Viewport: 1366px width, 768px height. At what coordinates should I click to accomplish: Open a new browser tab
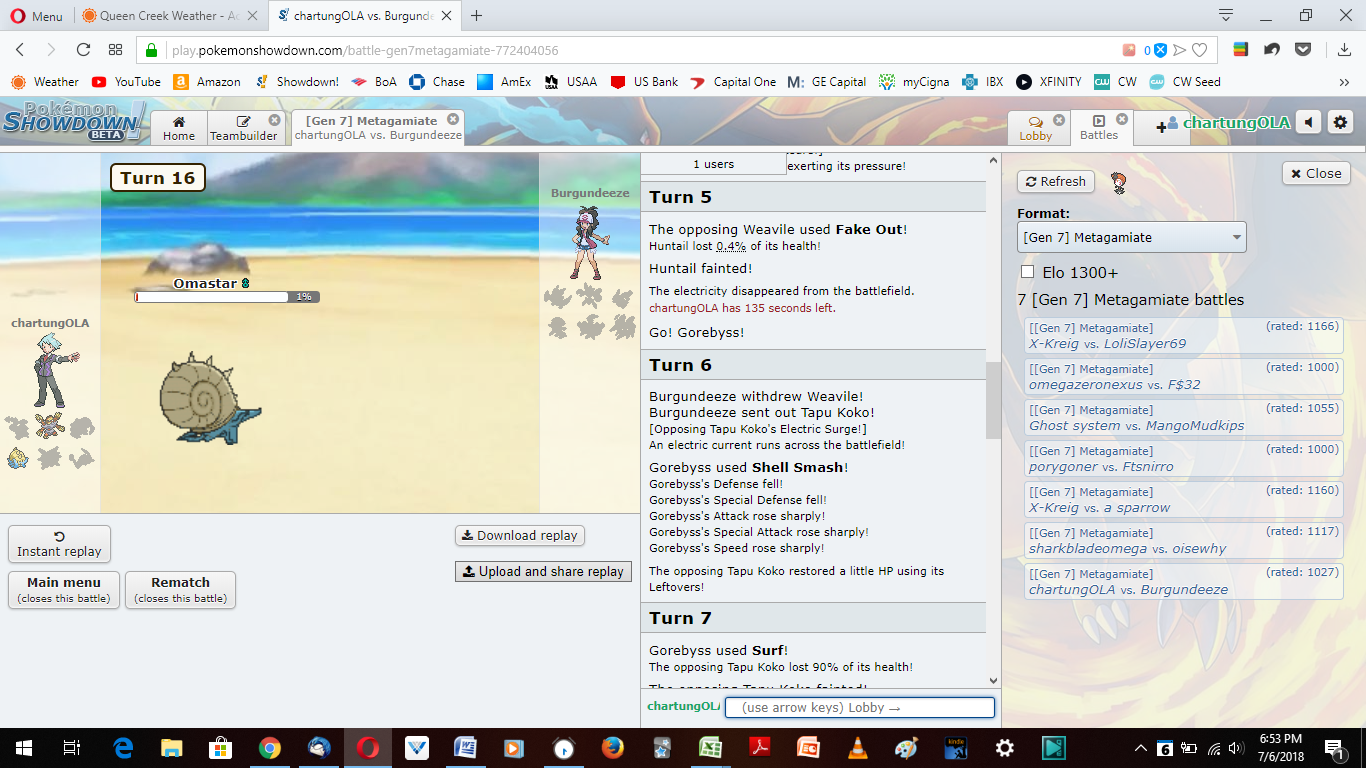coord(477,16)
